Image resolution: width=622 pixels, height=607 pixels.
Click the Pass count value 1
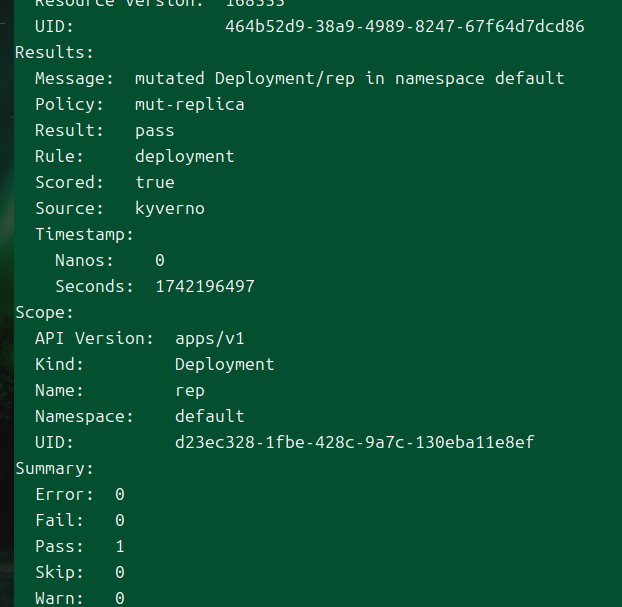(120, 547)
